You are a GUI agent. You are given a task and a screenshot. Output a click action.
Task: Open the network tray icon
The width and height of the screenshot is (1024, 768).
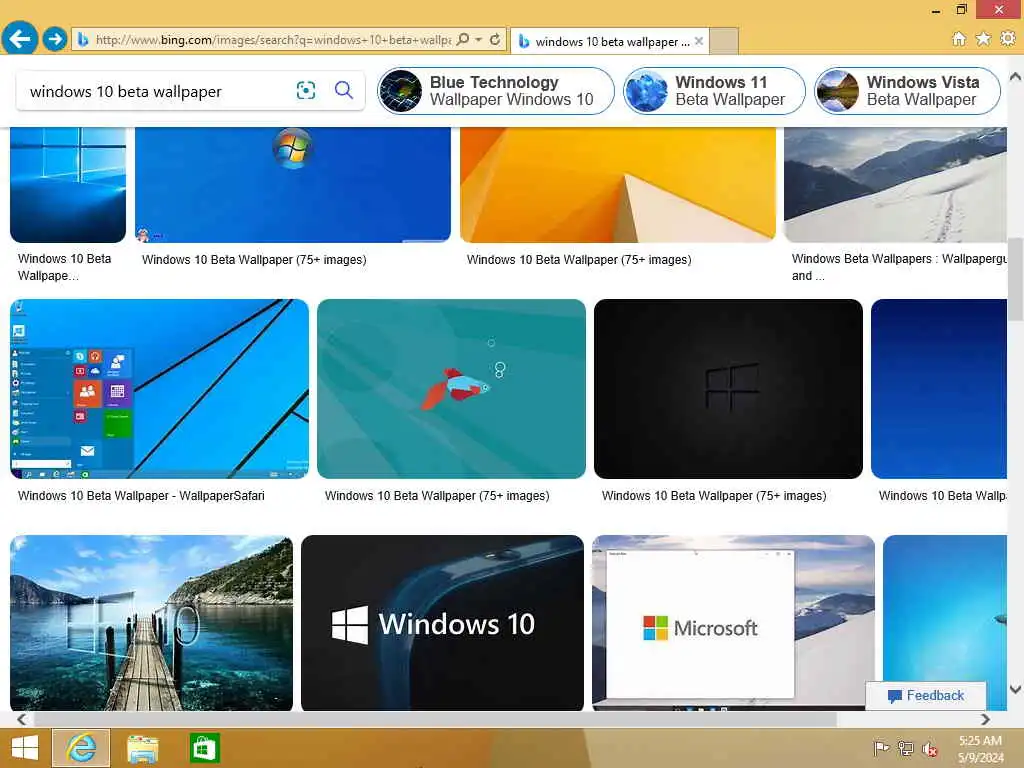tap(905, 748)
